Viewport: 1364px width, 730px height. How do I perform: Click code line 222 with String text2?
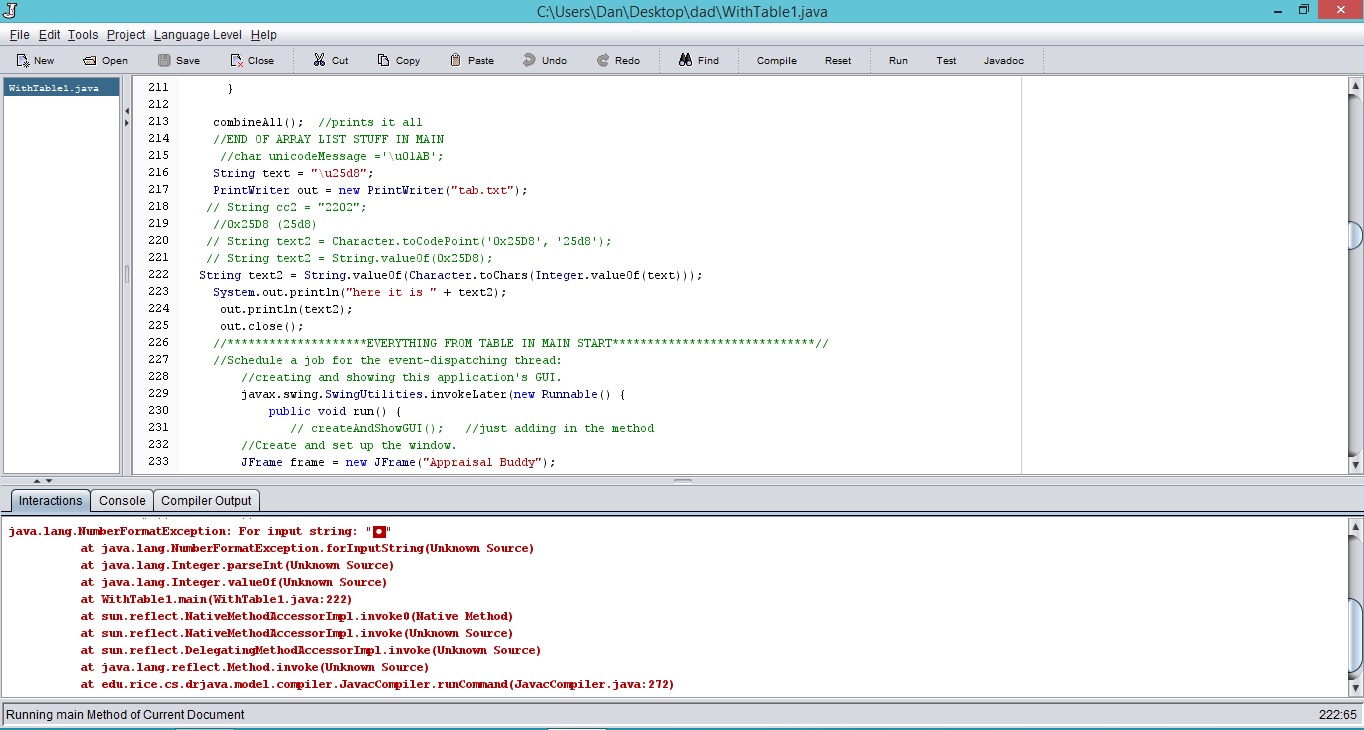pyautogui.click(x=450, y=275)
